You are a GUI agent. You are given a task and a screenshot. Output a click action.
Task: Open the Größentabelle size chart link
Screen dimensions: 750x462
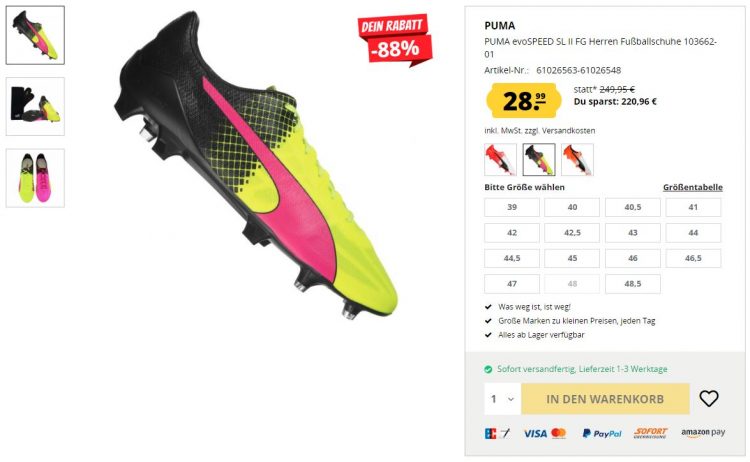[693, 187]
